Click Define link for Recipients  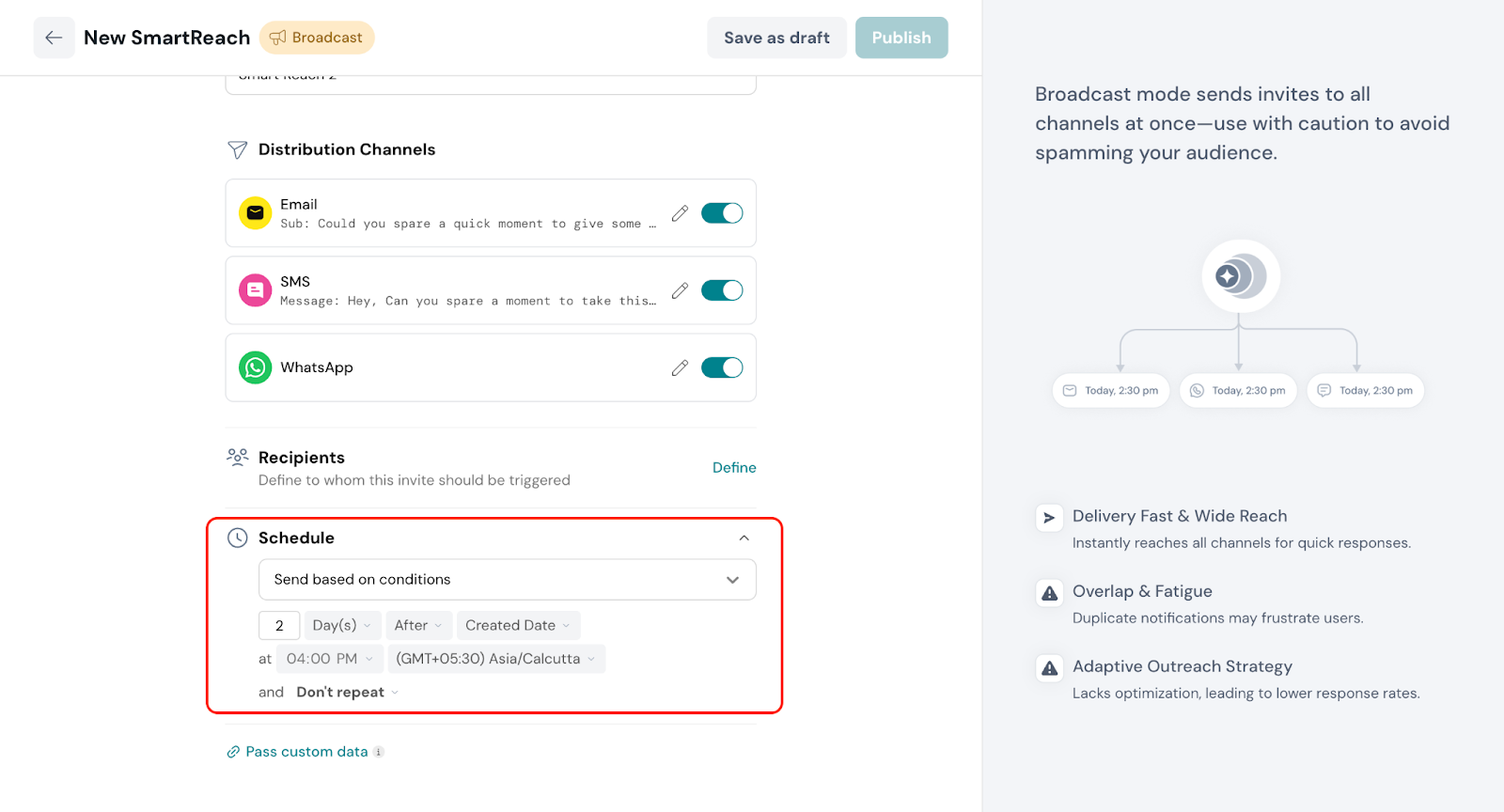click(x=734, y=467)
